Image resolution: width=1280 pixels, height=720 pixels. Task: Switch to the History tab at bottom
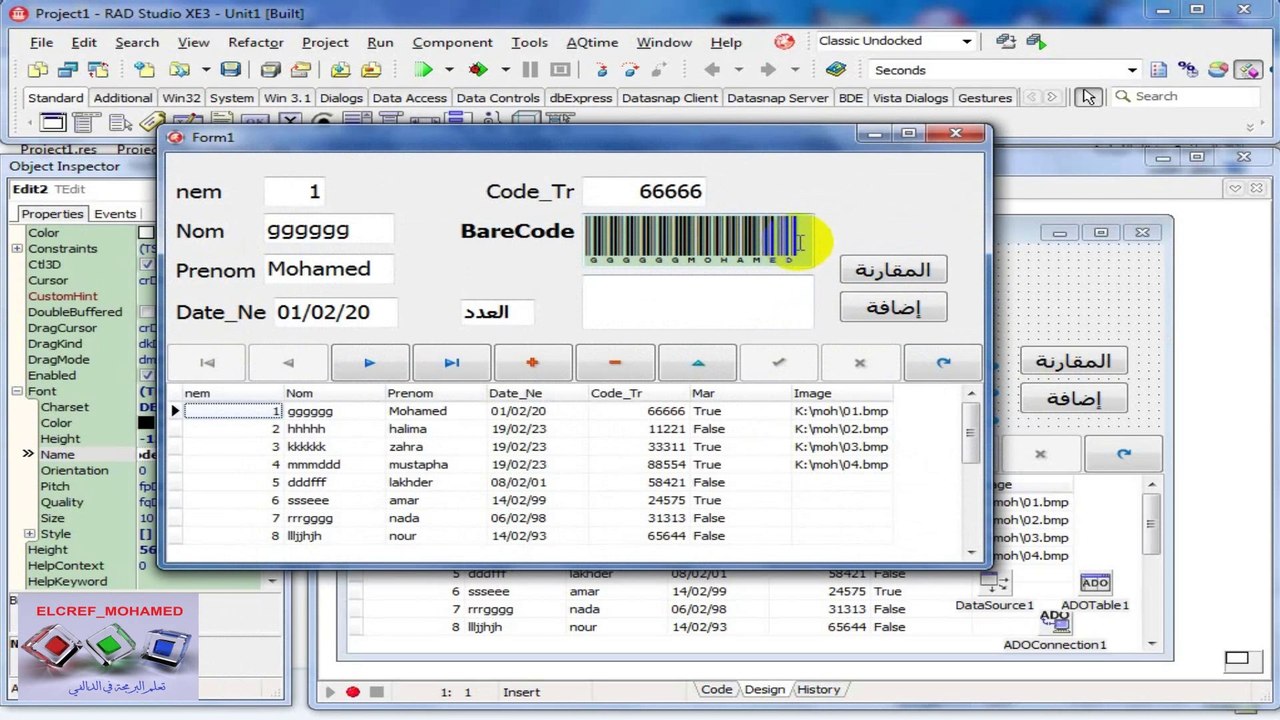[818, 690]
